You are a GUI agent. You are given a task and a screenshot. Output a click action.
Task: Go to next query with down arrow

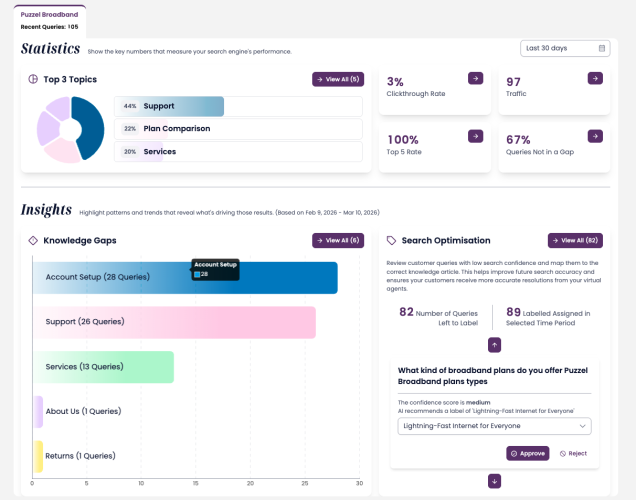coord(494,481)
